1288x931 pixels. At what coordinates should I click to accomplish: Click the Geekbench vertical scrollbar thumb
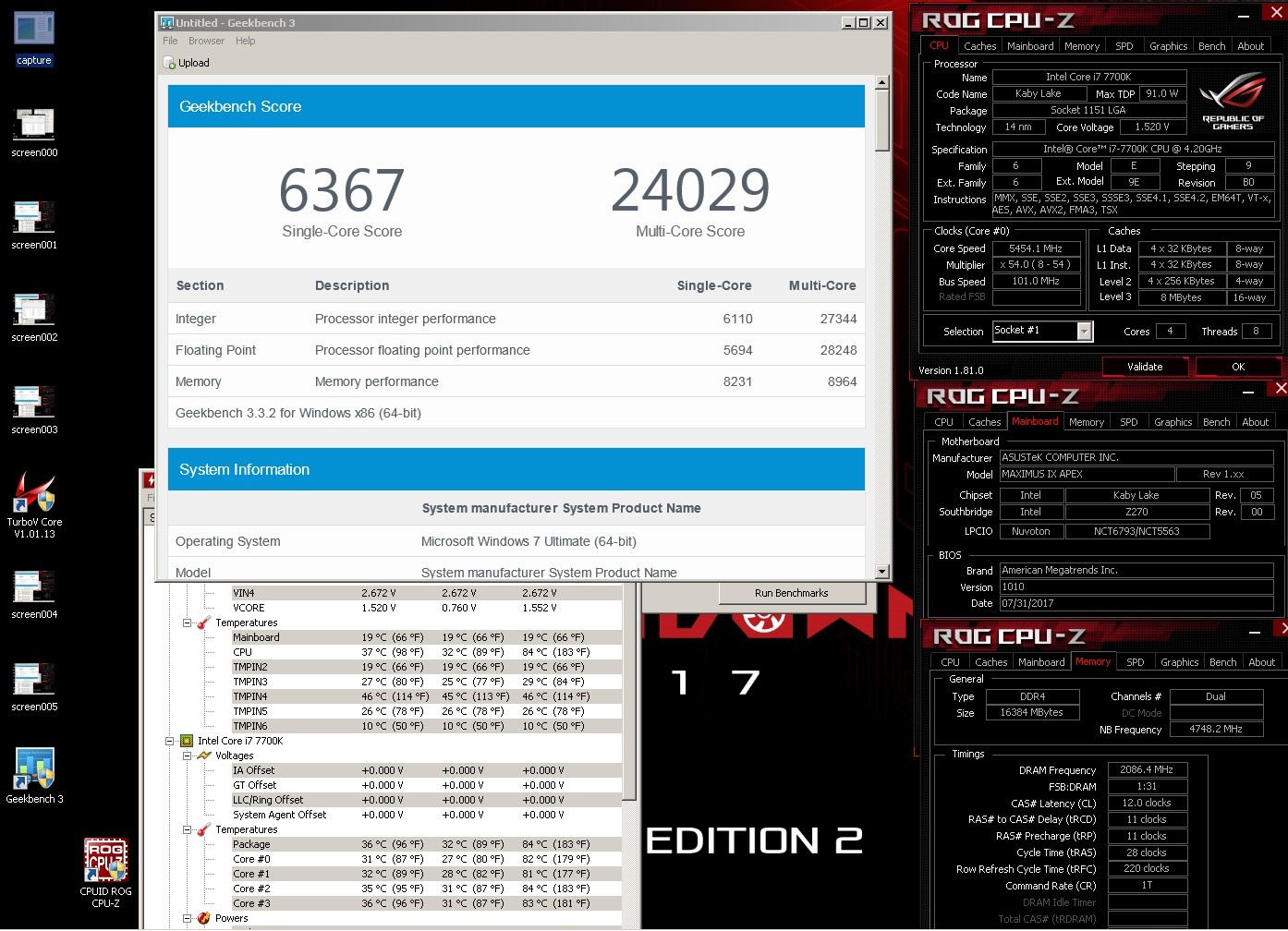(881, 121)
